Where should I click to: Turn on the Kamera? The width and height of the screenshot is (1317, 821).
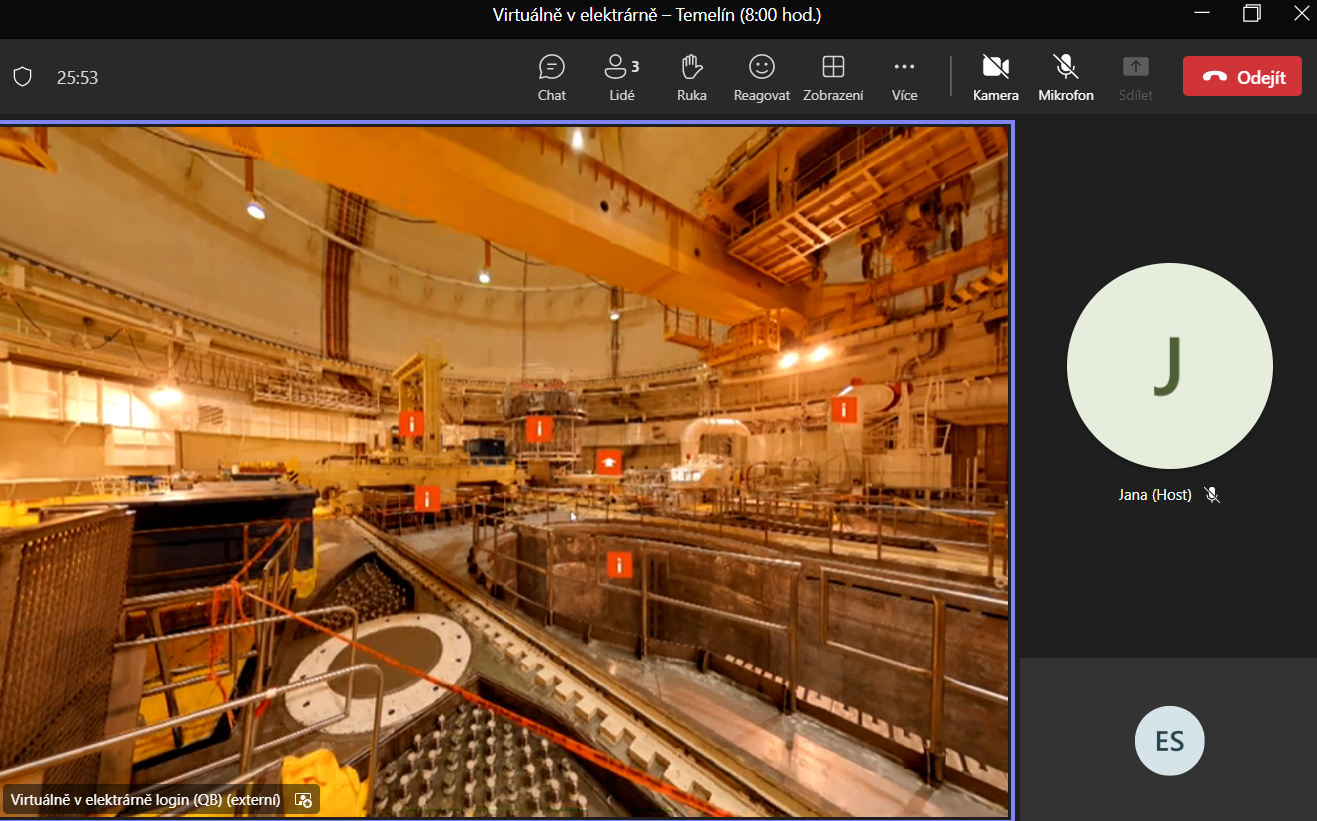[x=996, y=78]
